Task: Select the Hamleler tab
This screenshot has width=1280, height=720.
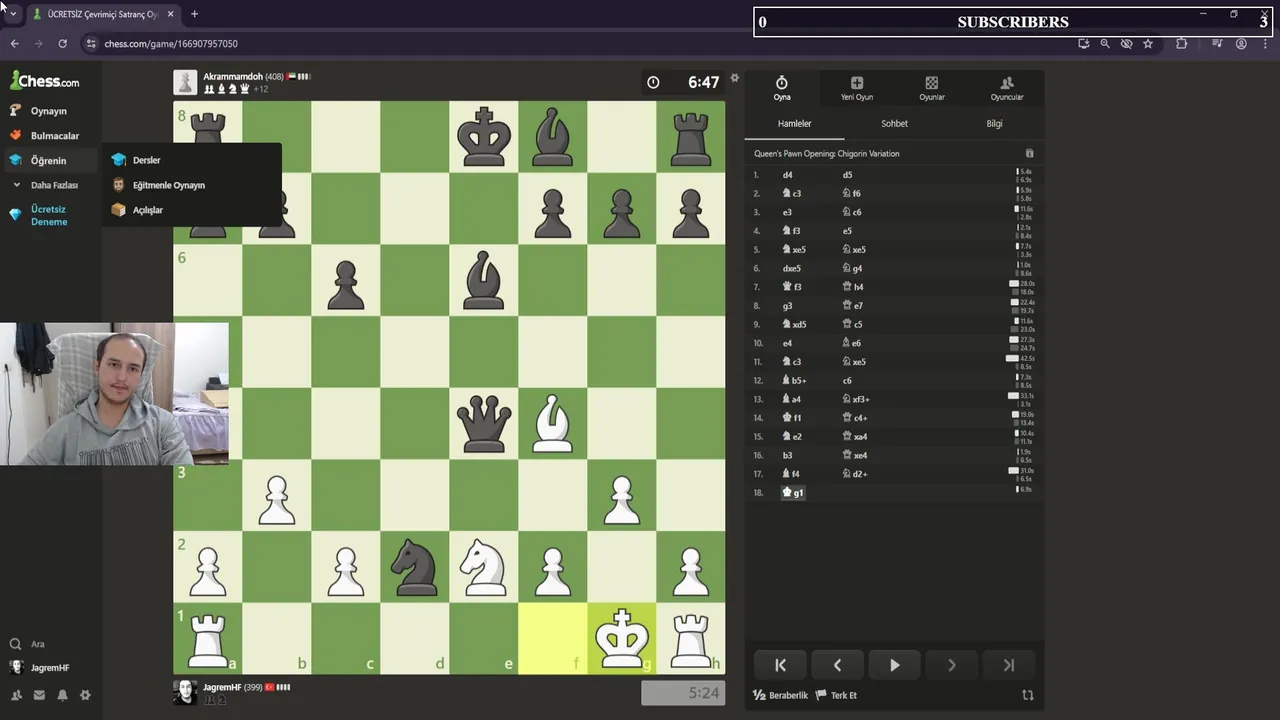Action: click(x=795, y=123)
